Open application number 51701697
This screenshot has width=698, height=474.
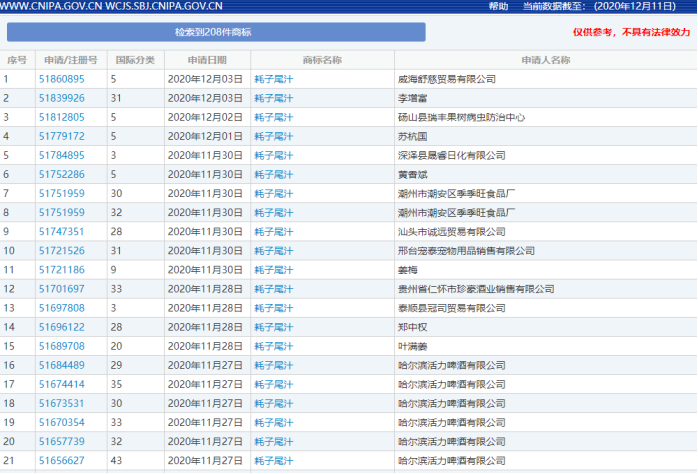click(61, 289)
